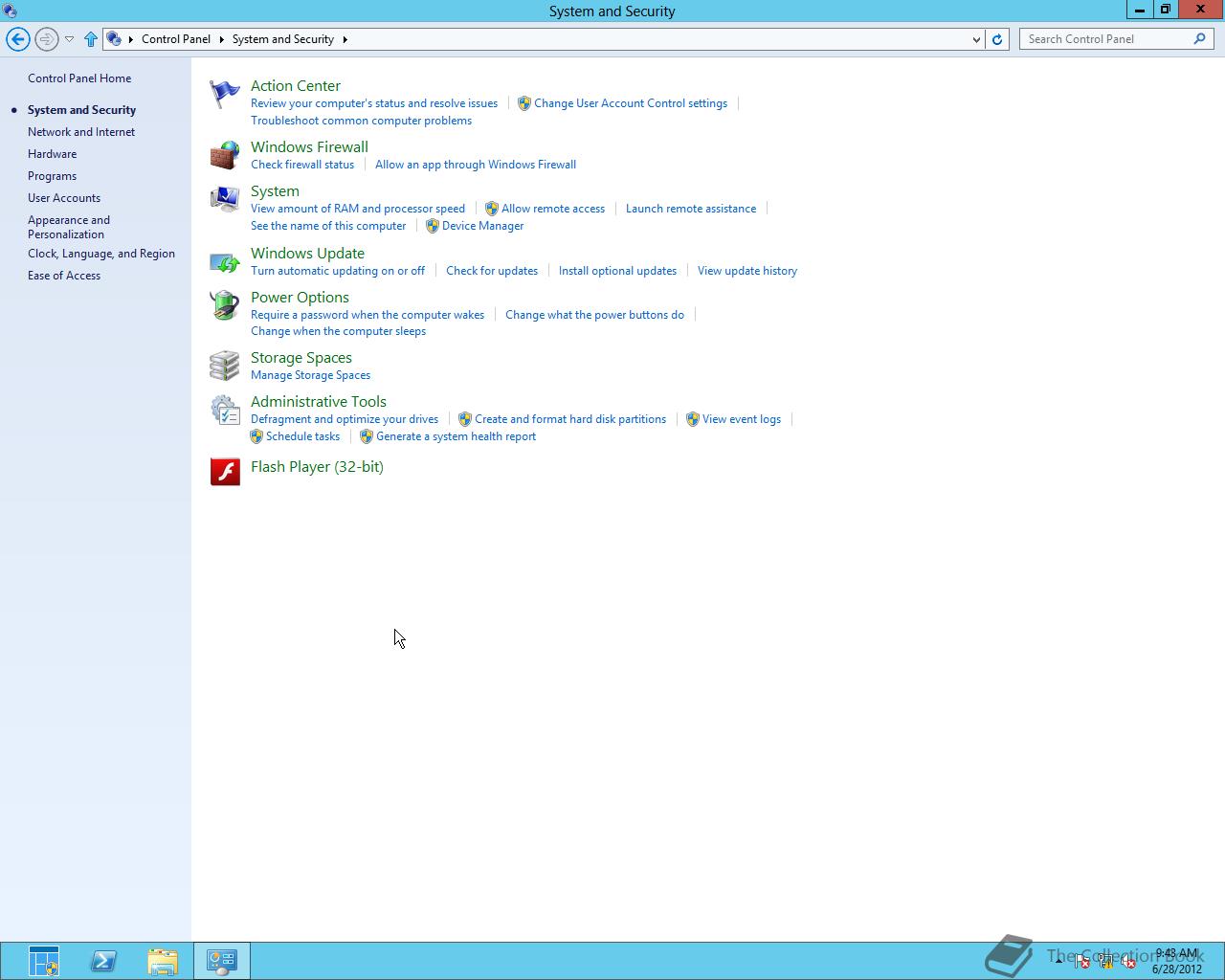Expand the chevron after Control Panel breadcrumb
Viewport: 1225px width, 980px height.
pyautogui.click(x=221, y=39)
